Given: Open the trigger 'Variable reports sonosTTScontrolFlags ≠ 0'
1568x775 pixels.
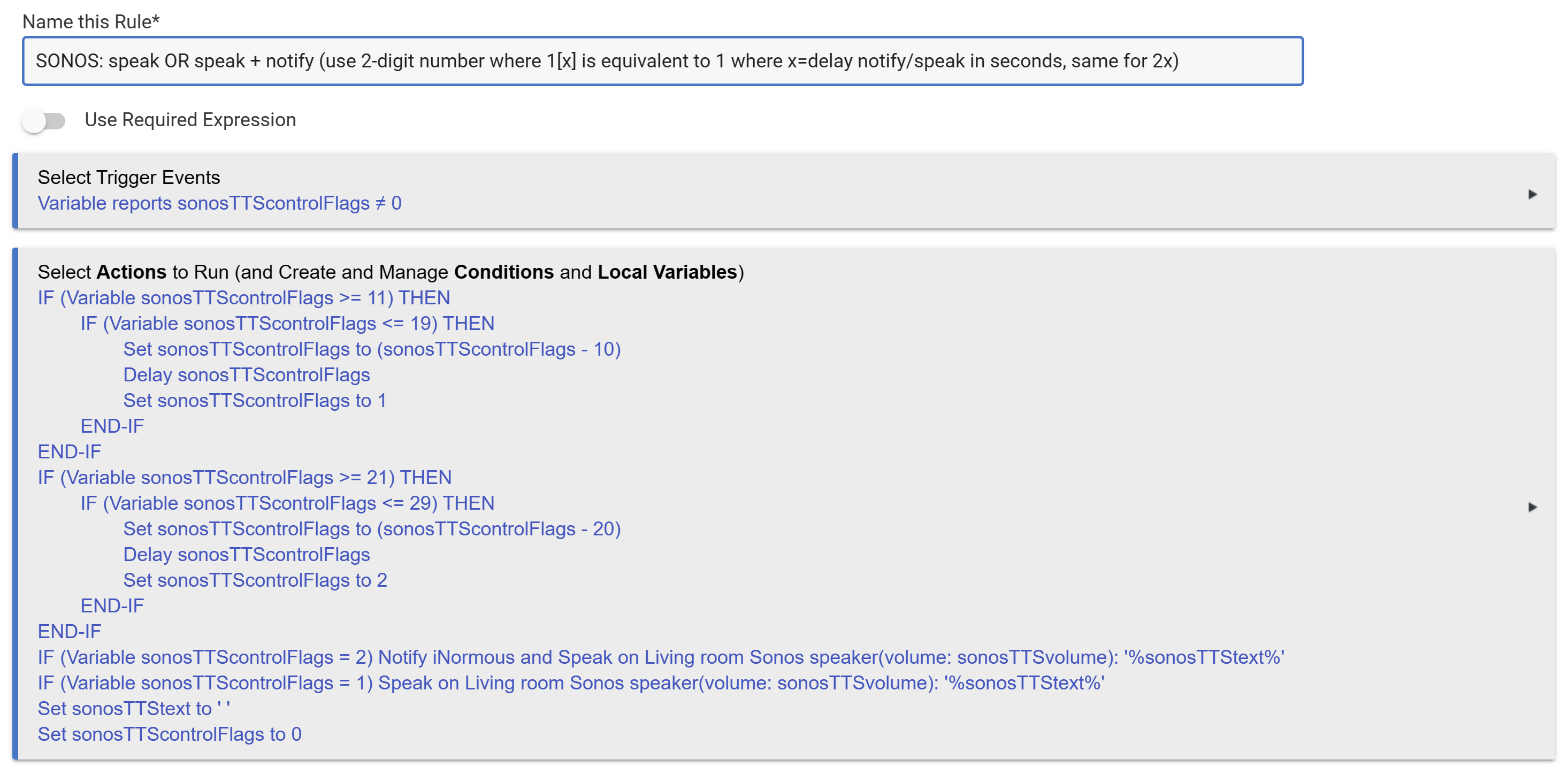Looking at the screenshot, I should 219,203.
